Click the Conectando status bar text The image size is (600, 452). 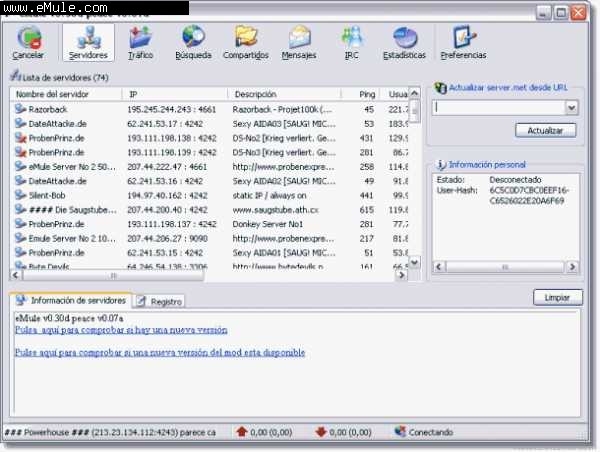point(431,432)
